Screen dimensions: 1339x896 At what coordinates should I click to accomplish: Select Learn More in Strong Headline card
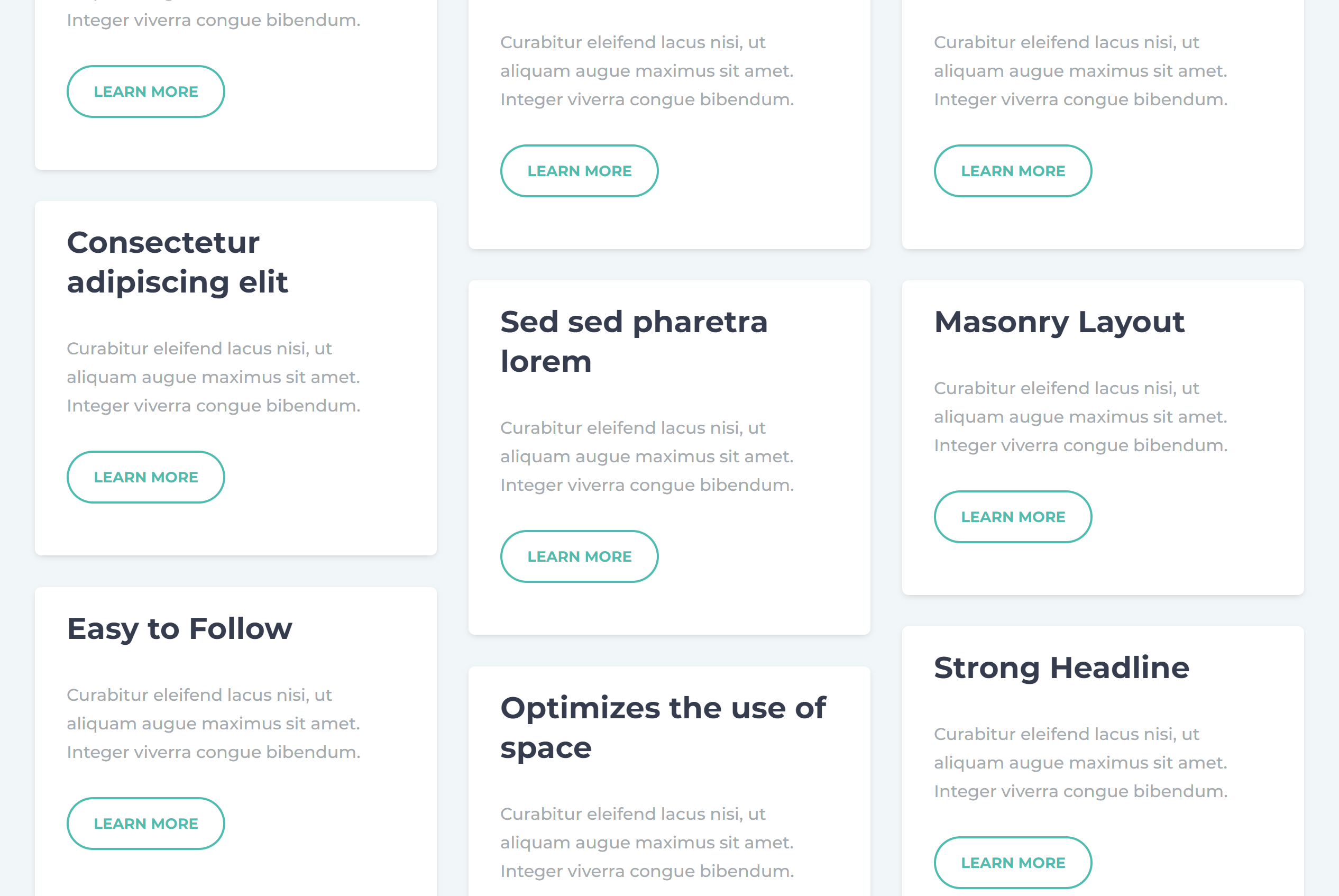[1013, 862]
